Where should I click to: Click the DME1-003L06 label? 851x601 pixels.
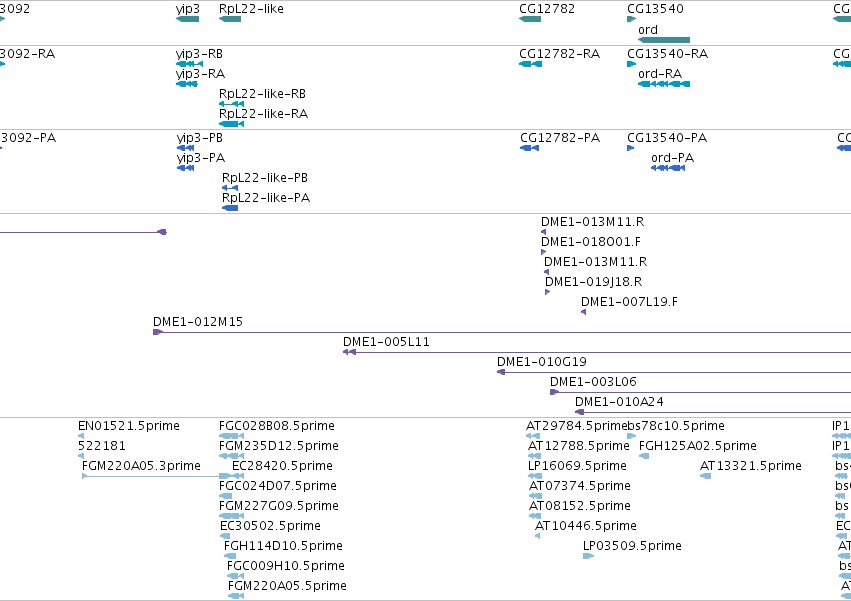(593, 382)
